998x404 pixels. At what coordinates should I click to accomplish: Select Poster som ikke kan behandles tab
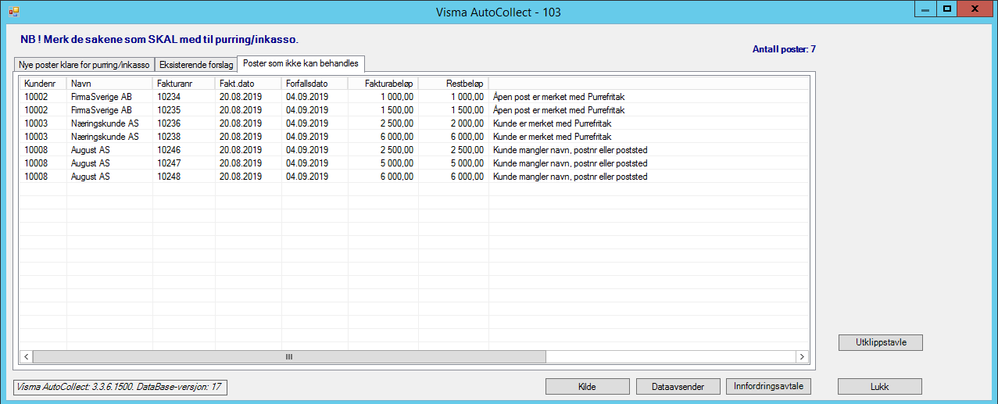click(300, 64)
